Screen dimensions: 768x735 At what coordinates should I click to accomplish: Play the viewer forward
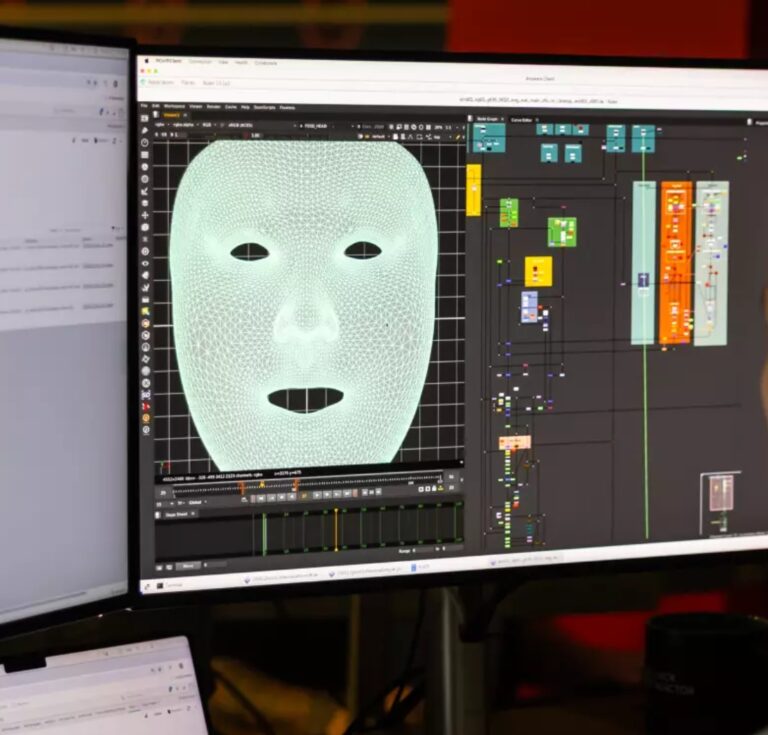click(317, 495)
